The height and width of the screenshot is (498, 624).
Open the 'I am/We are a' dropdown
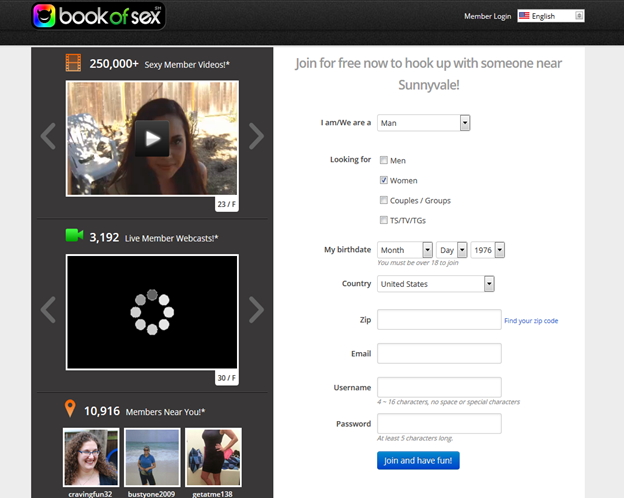point(424,123)
